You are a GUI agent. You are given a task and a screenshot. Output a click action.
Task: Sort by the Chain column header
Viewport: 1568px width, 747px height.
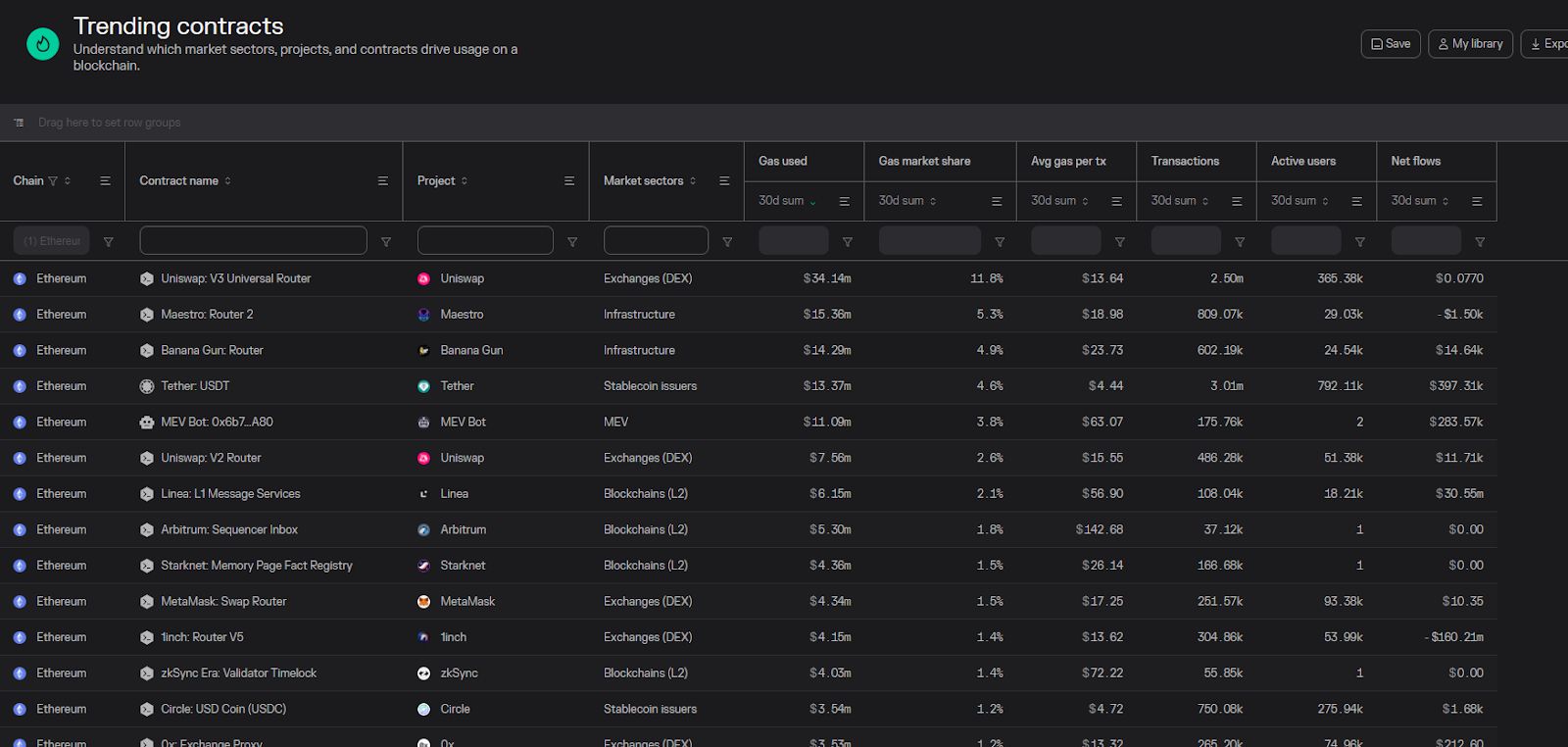point(28,181)
